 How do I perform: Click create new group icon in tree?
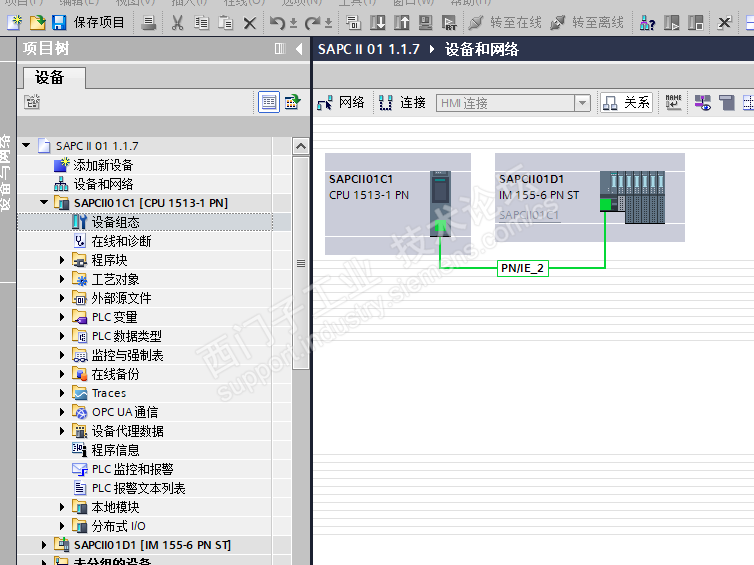click(32, 102)
